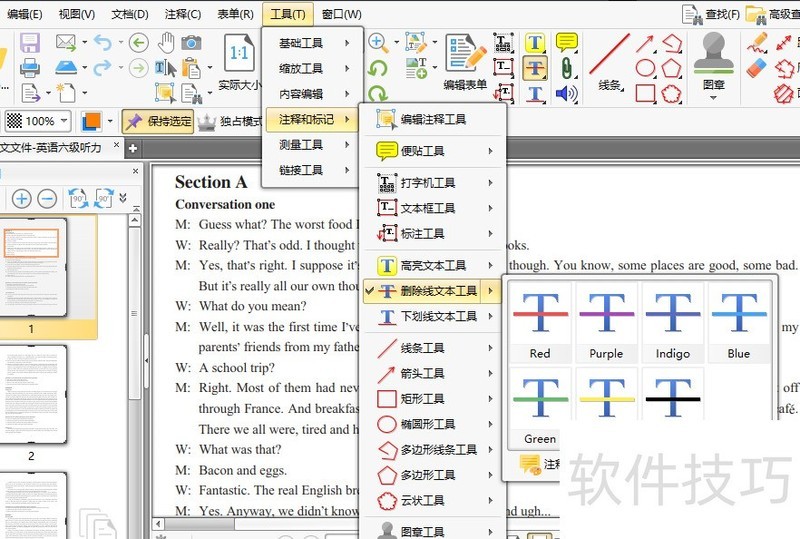
Task: Click the rotate counterclockwise green arrow
Action: (x=378, y=68)
